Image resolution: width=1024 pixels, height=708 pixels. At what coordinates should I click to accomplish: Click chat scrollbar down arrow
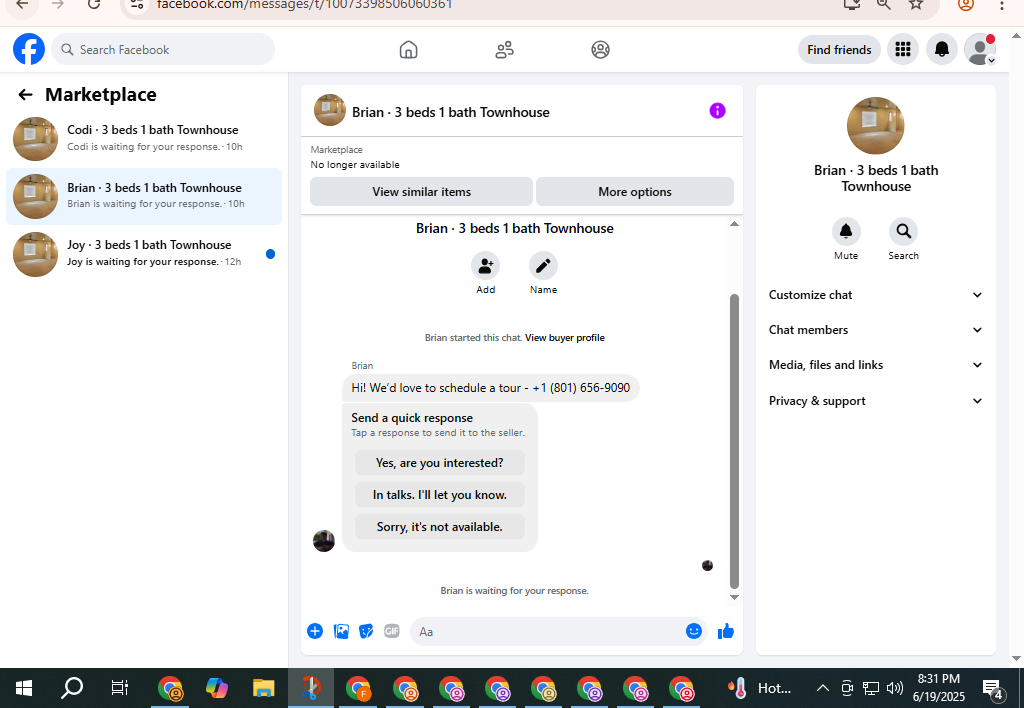[734, 597]
